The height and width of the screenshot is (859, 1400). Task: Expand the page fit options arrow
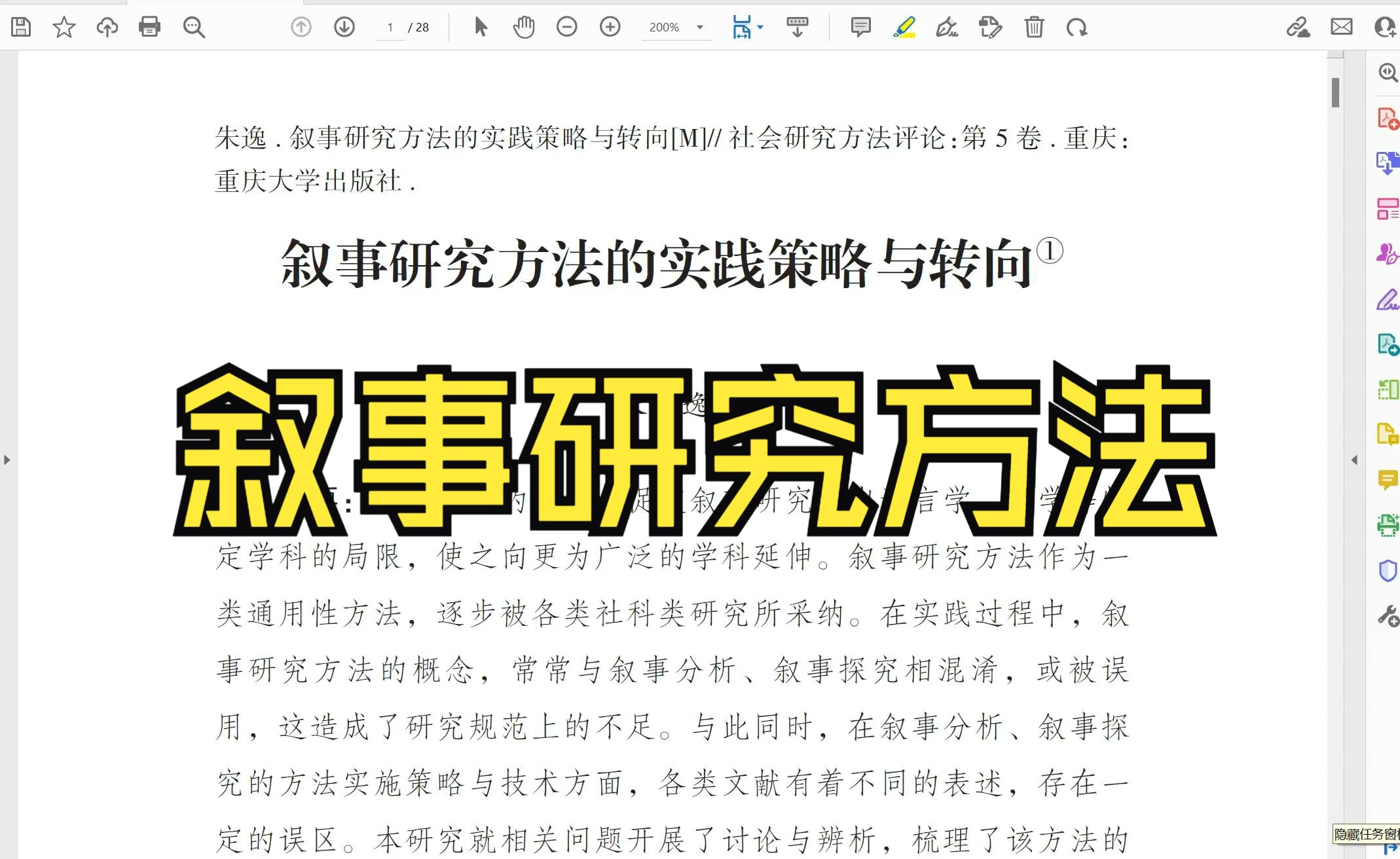[x=760, y=27]
